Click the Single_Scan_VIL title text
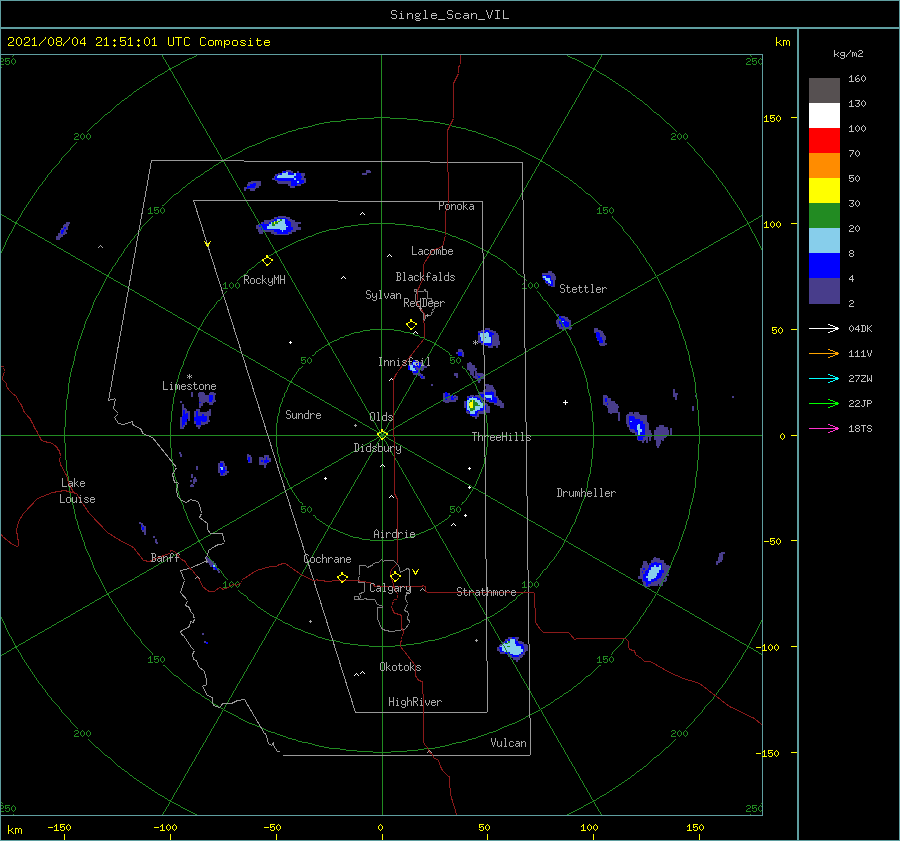The image size is (900, 841). pos(449,15)
